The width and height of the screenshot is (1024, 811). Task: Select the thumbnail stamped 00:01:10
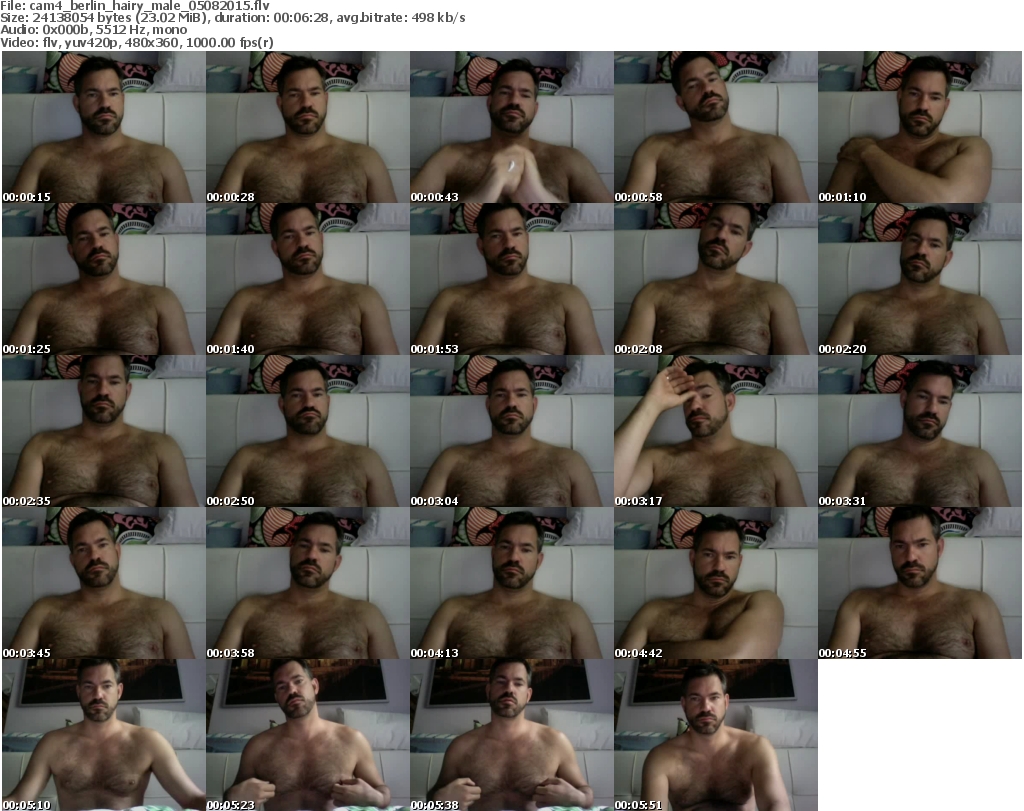(920, 127)
